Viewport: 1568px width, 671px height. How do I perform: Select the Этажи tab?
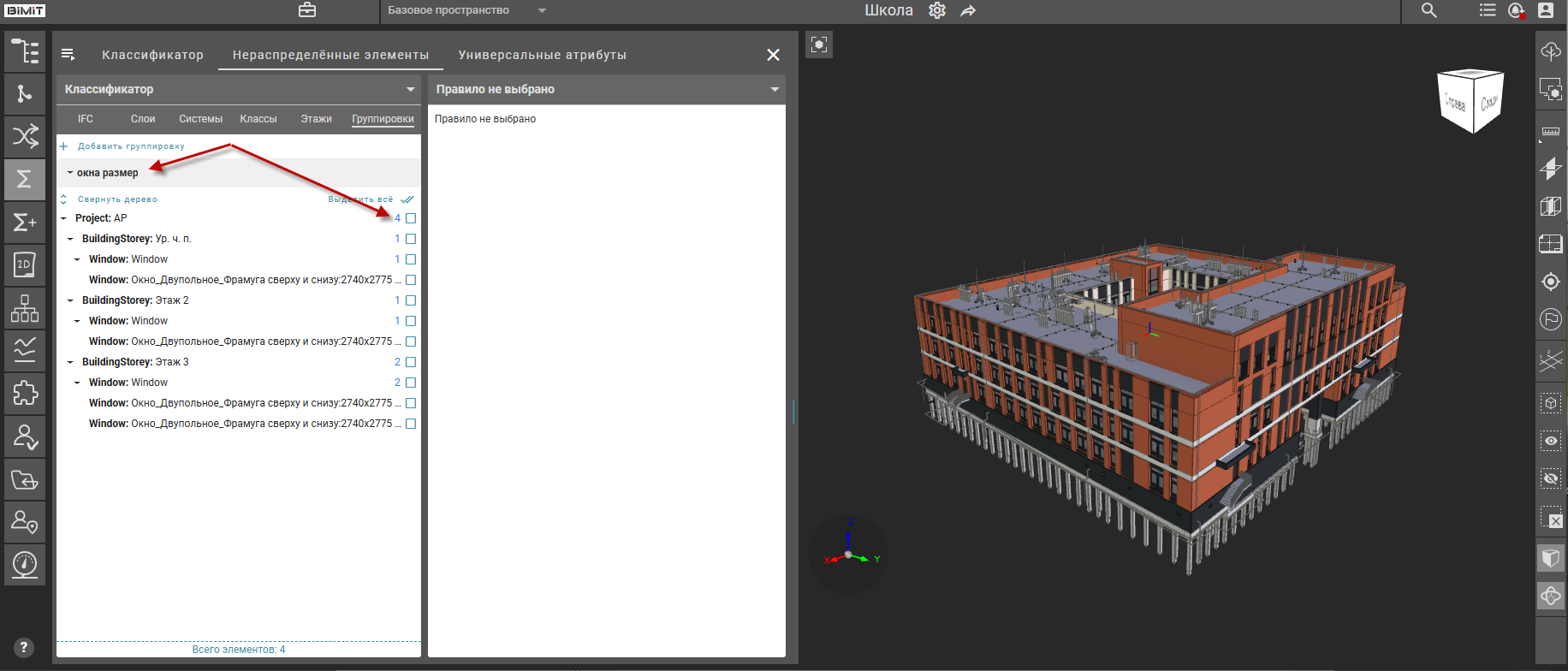click(316, 119)
